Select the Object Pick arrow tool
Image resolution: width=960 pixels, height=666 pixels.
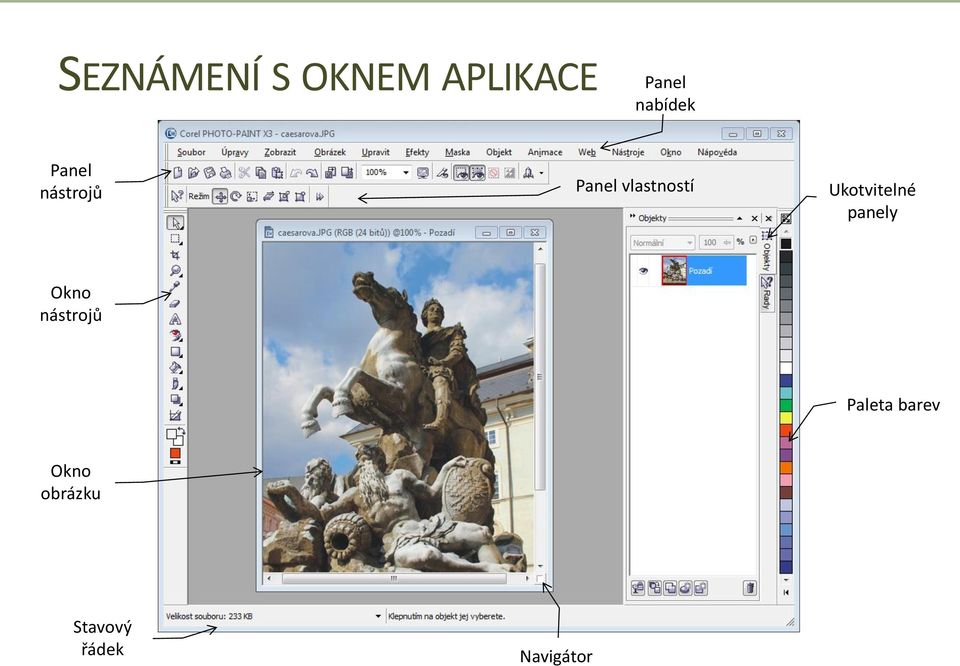[x=176, y=223]
